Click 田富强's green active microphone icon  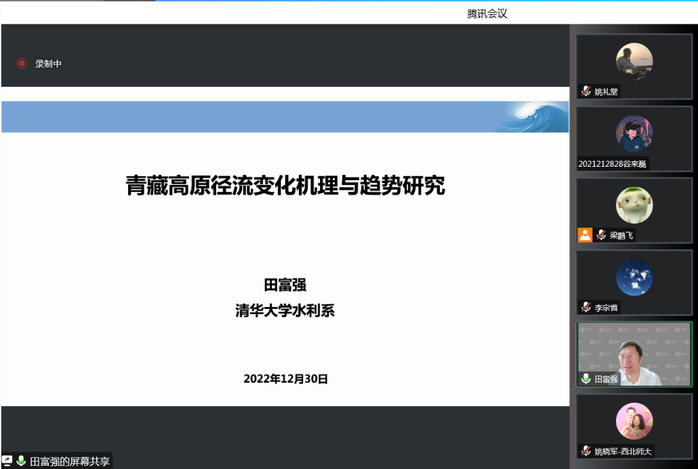(x=586, y=379)
